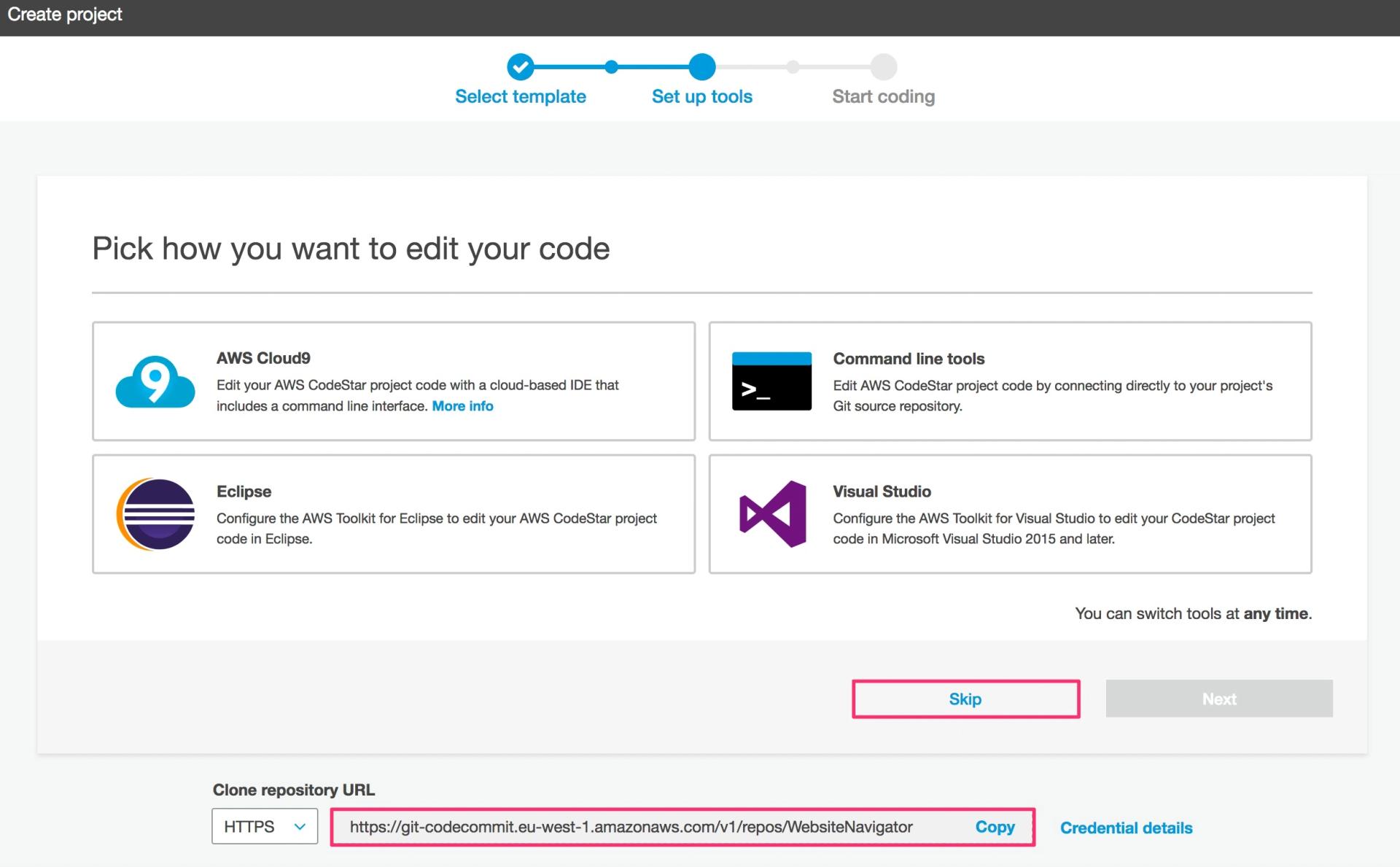Choose the Visual Studio option title
Image resolution: width=1400 pixels, height=867 pixels.
click(x=882, y=491)
